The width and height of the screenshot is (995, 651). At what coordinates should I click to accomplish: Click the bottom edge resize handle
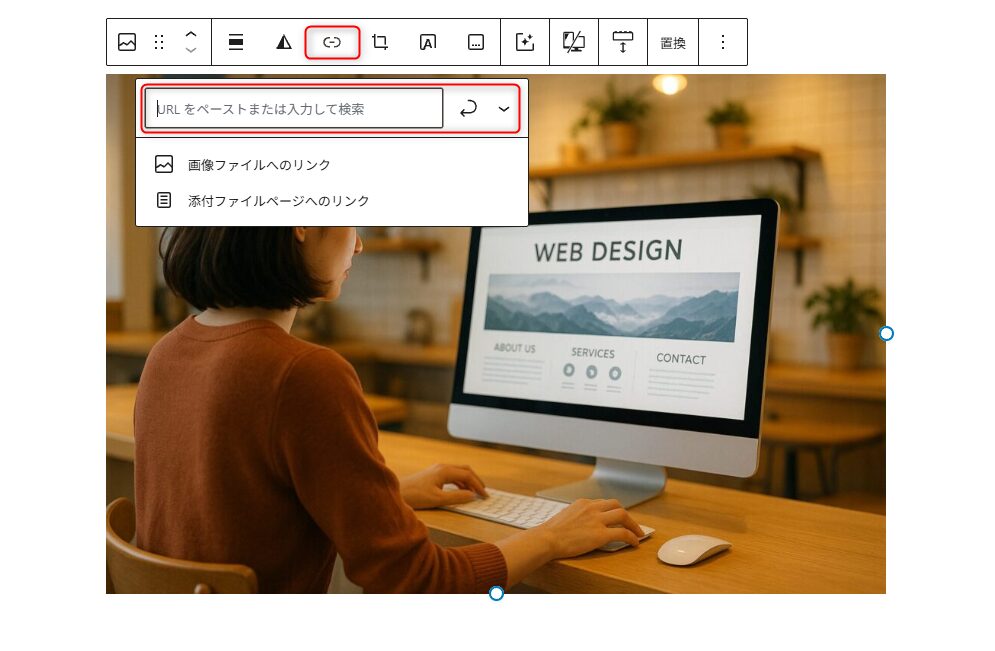pos(496,593)
